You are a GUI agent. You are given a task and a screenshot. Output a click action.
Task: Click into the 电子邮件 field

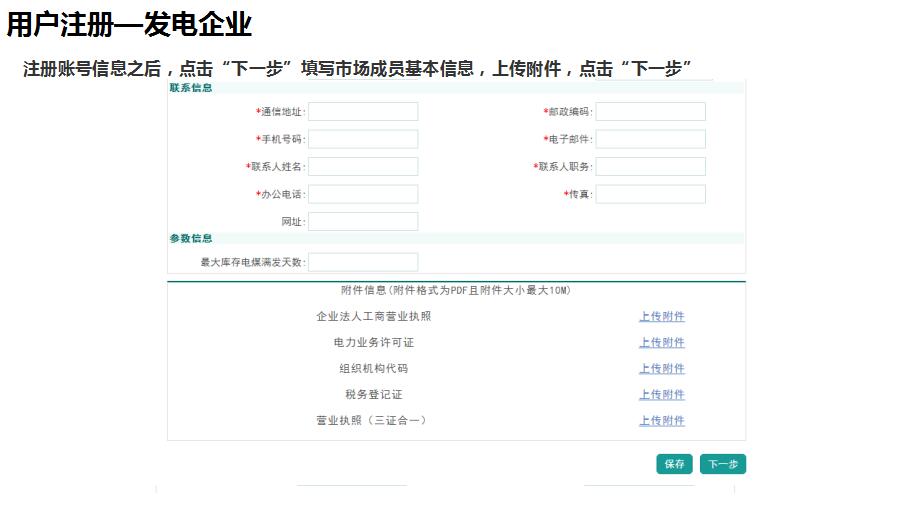tap(650, 139)
